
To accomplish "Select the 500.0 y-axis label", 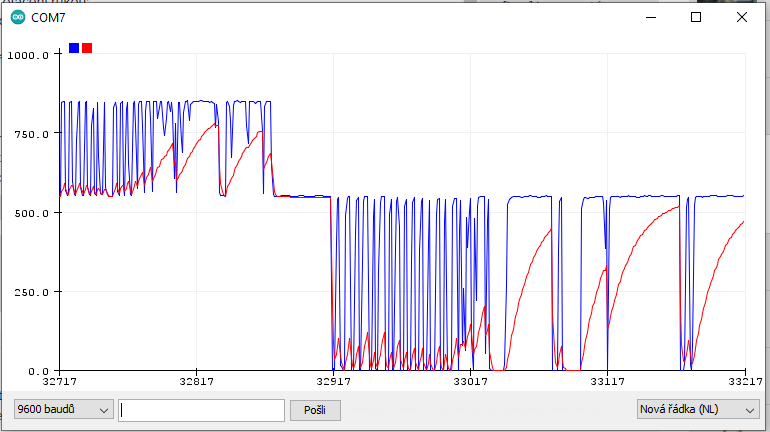I will pyautogui.click(x=31, y=213).
